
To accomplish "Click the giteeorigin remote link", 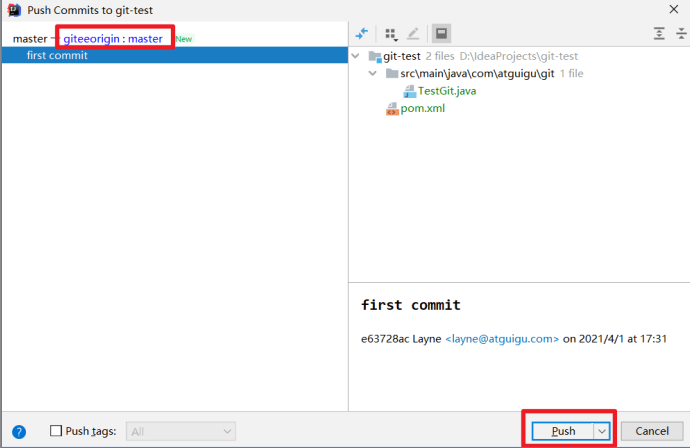I will pyautogui.click(x=92, y=39).
